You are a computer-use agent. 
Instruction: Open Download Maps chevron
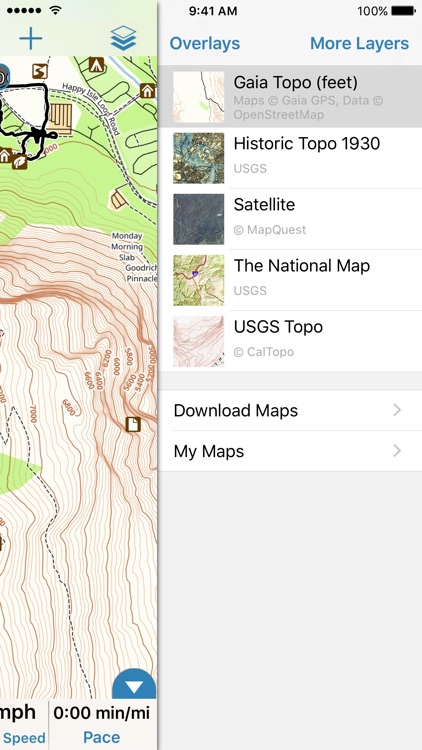click(x=397, y=410)
